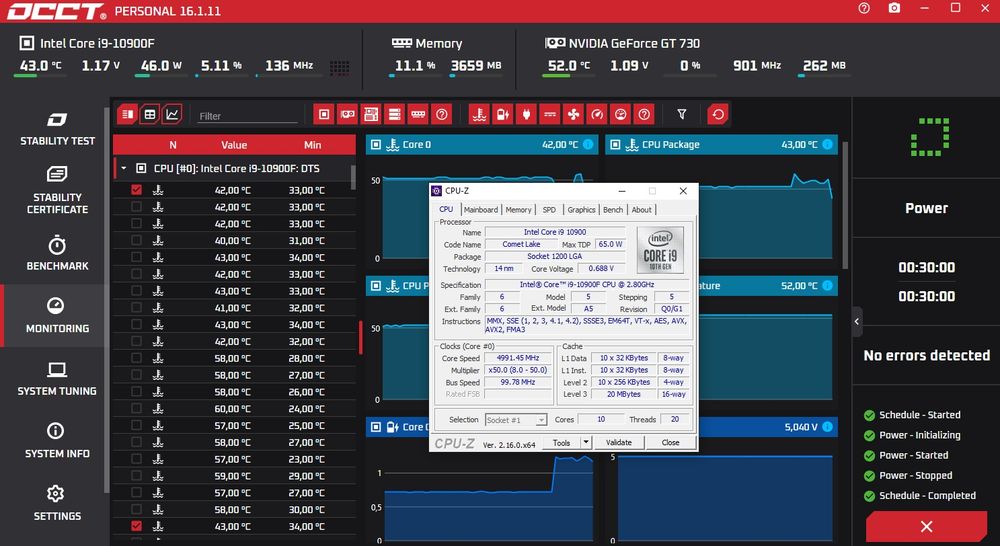Image resolution: width=1000 pixels, height=546 pixels.
Task: Click the CPU Package graph header square icon
Action: 615,145
